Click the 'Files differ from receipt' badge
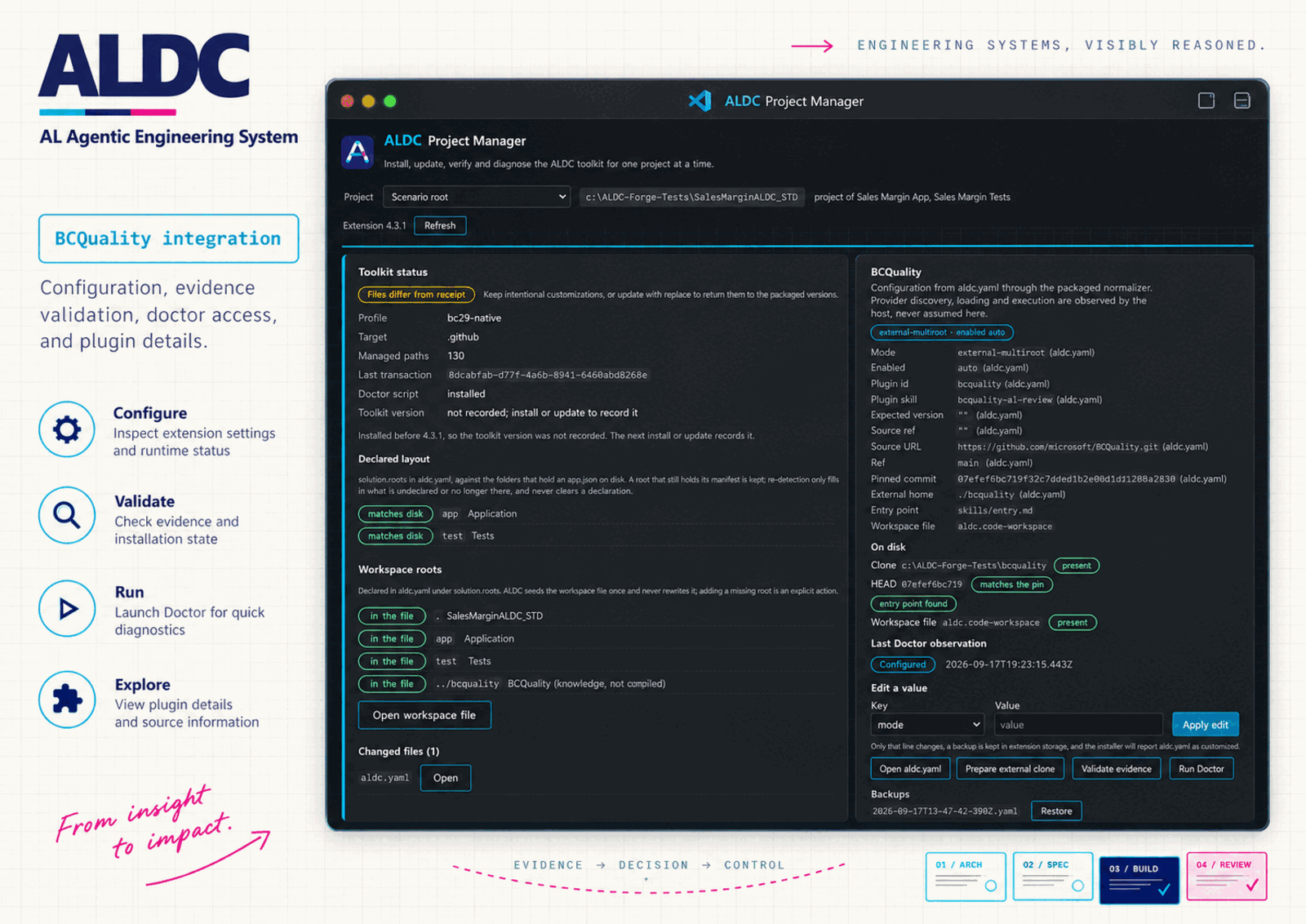1306x924 pixels. tap(416, 295)
